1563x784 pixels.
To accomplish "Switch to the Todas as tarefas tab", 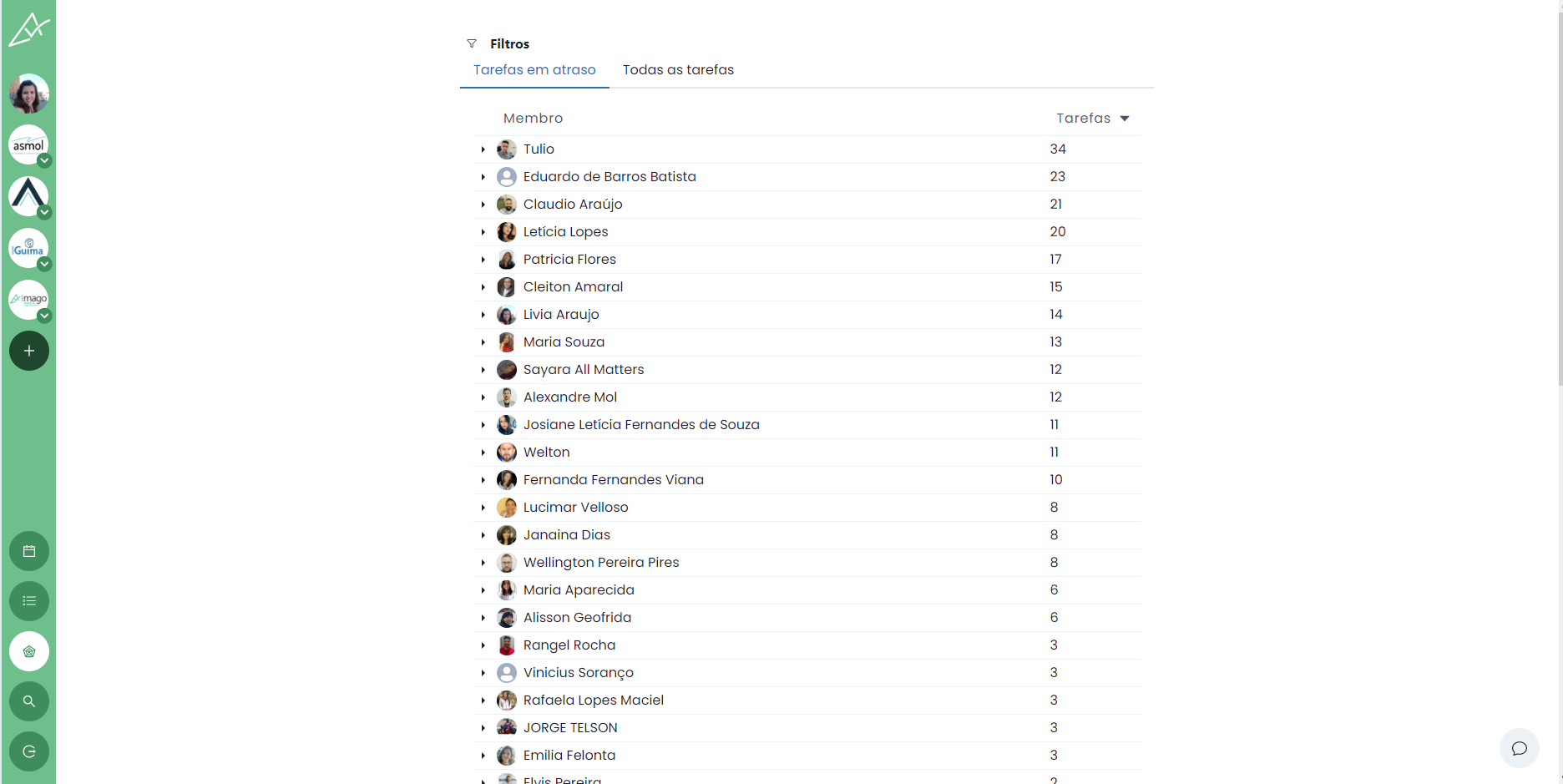I will point(678,70).
